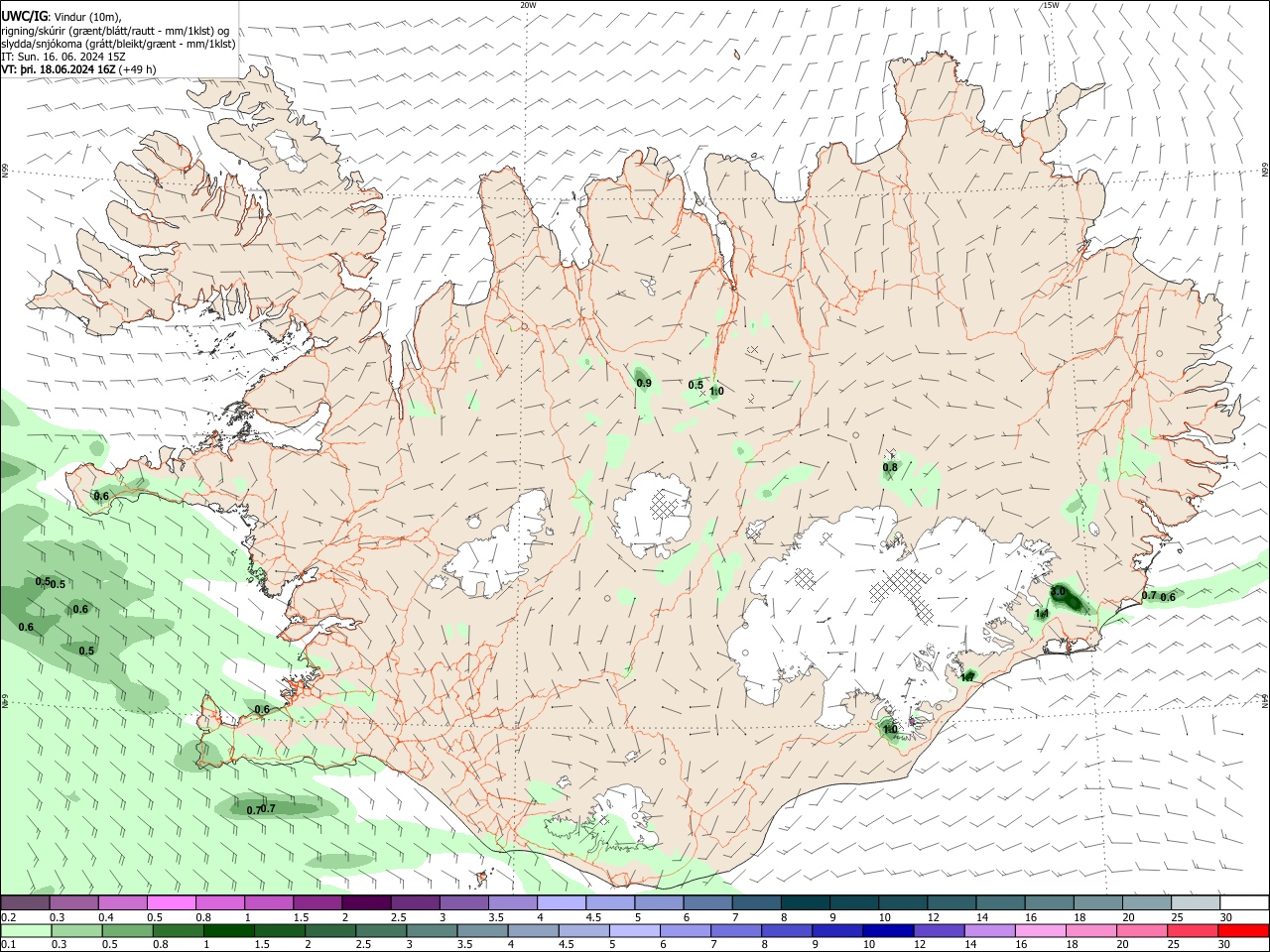Click the 0.9 precipitation value on the map
The height and width of the screenshot is (952, 1270).
pyautogui.click(x=644, y=383)
